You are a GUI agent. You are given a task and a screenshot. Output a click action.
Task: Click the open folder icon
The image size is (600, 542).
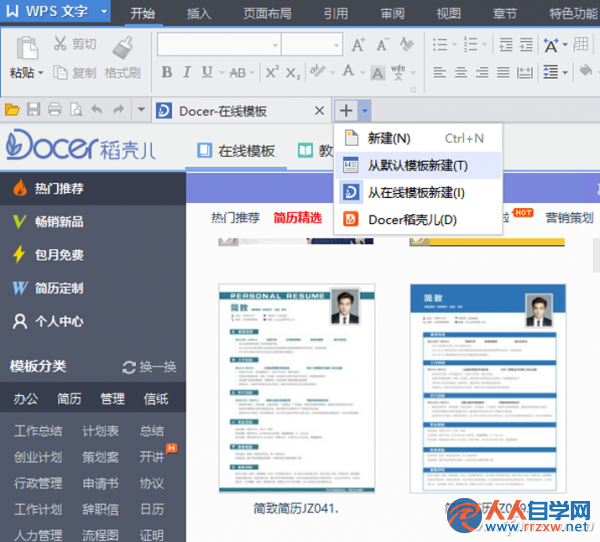[x=12, y=110]
